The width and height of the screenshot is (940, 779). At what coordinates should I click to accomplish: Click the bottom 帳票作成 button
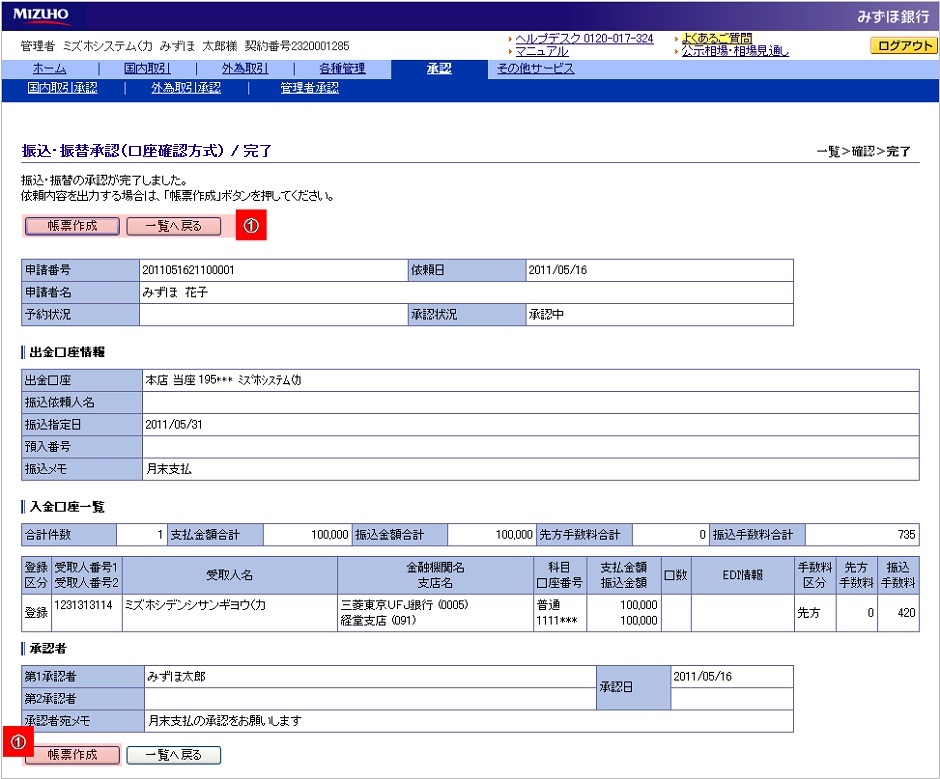[x=73, y=755]
